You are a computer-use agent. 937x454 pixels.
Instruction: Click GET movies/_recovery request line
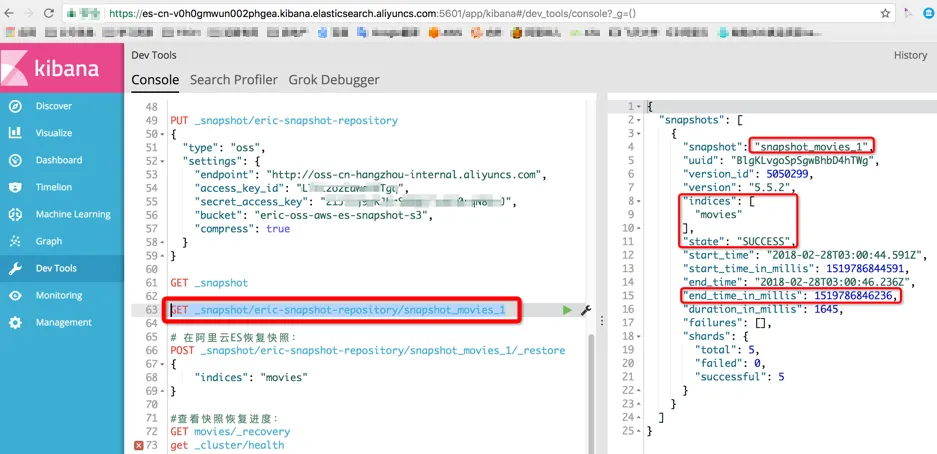coord(230,431)
